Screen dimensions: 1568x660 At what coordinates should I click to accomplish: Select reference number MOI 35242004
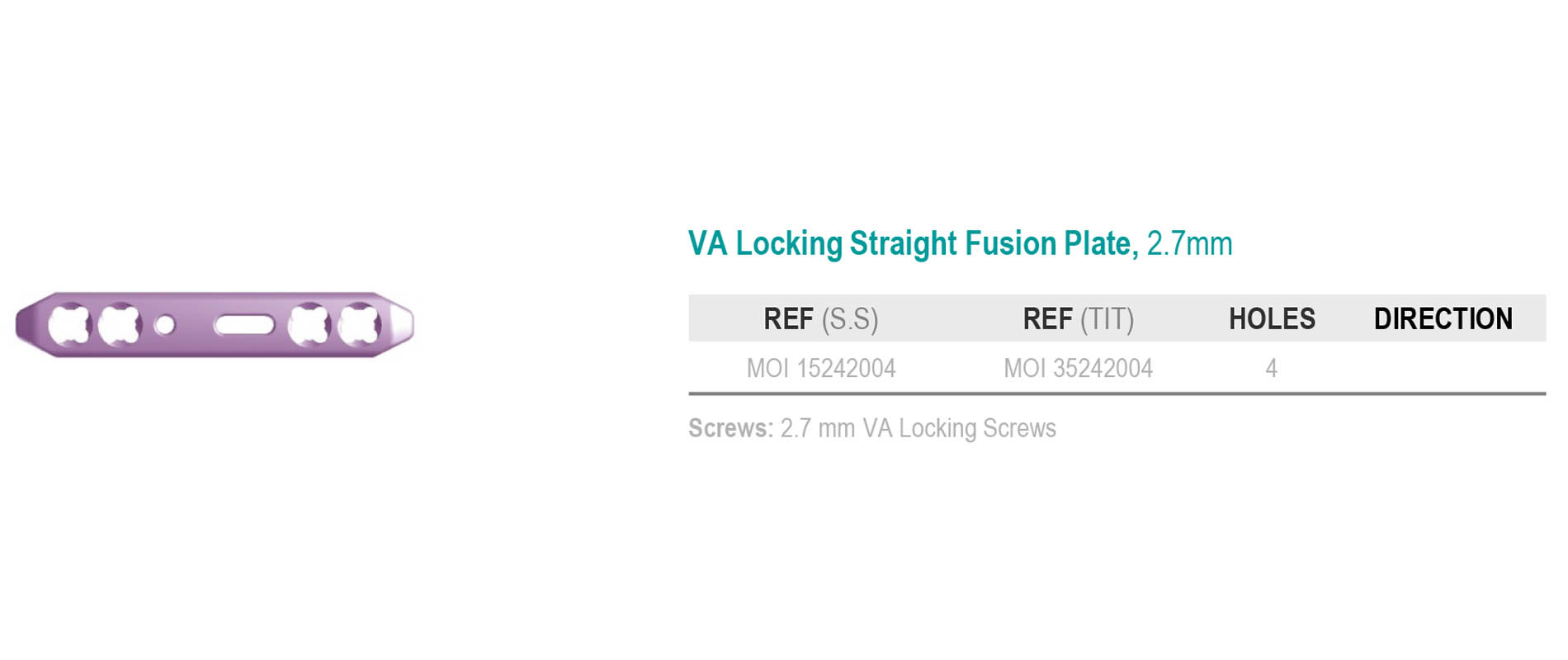pos(1079,368)
